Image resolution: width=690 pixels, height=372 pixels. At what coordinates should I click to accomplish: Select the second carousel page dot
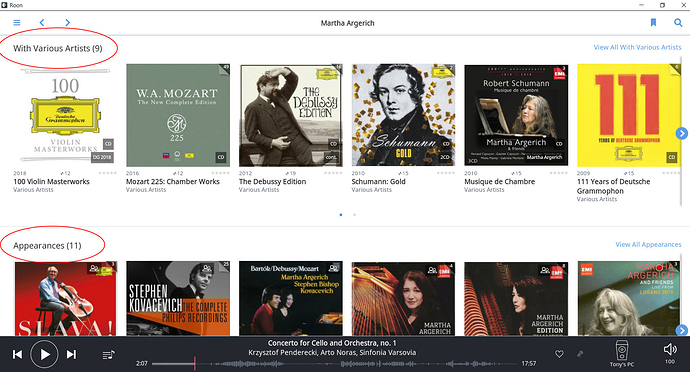[x=354, y=215]
